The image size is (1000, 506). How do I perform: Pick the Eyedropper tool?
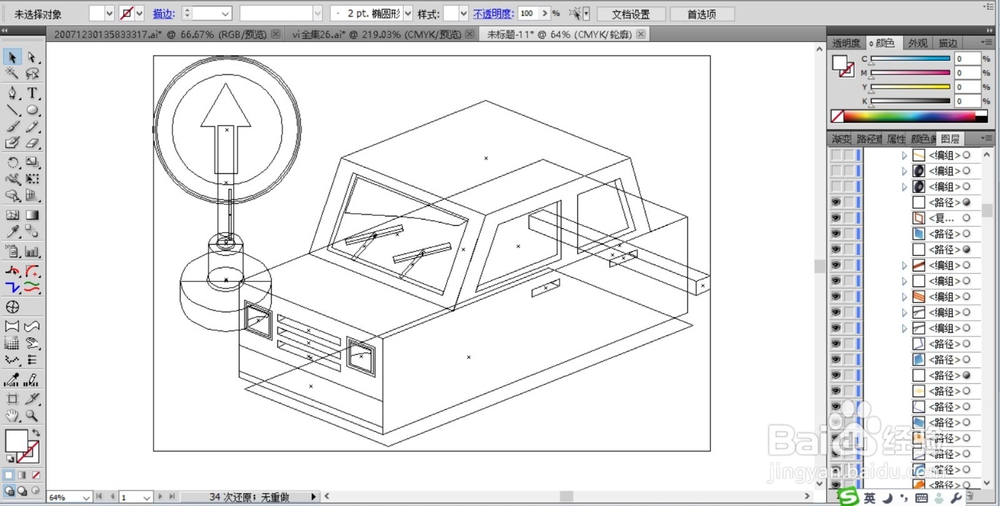[x=12, y=232]
